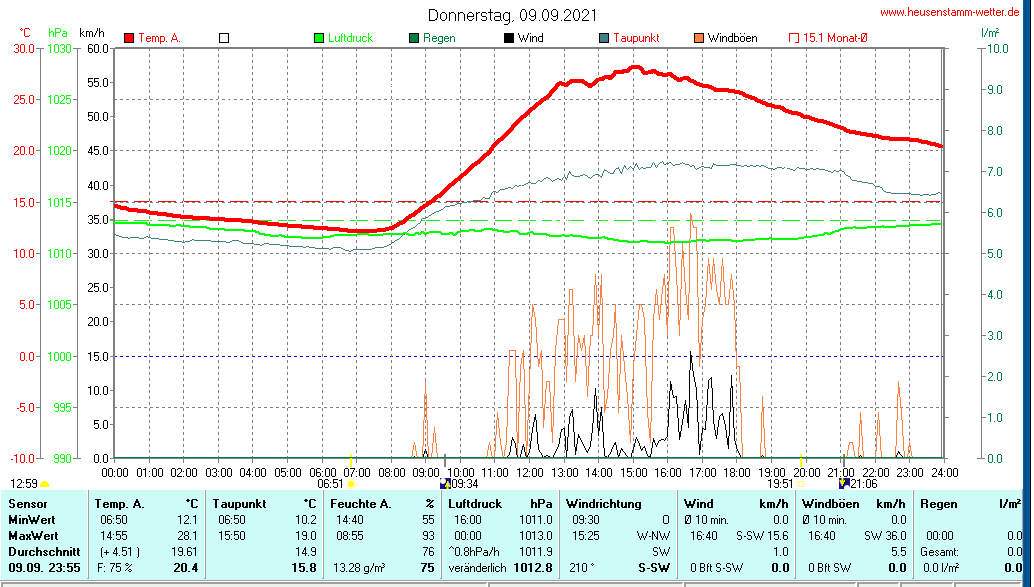Click the red Temp. A. legend swatch
This screenshot has height=587, width=1034.
click(x=129, y=38)
